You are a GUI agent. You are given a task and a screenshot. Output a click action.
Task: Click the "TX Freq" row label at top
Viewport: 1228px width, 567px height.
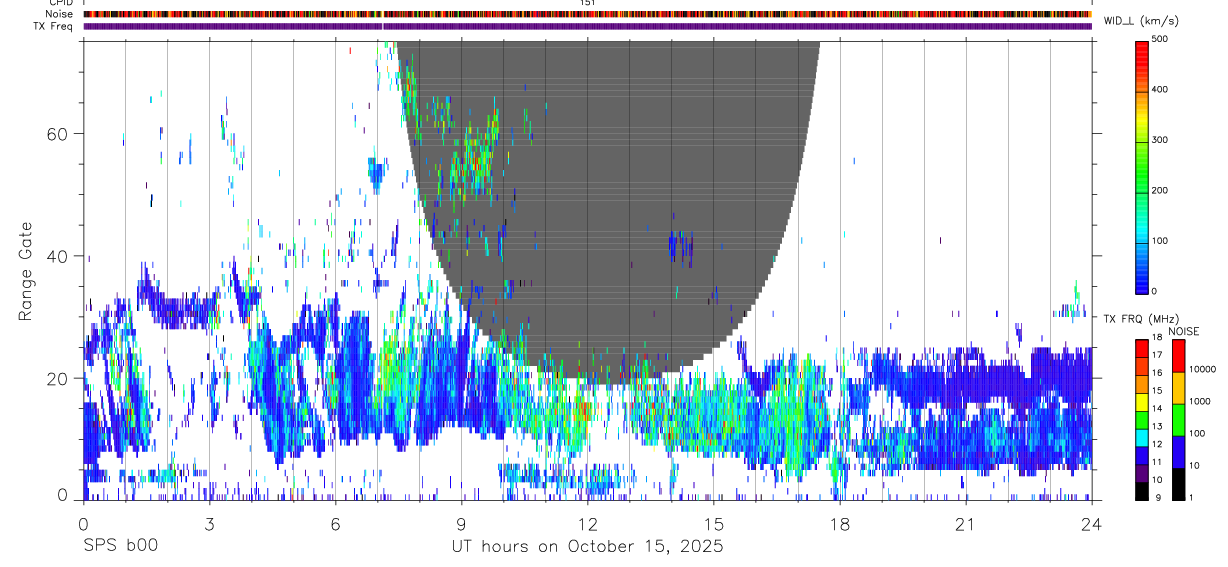point(53,26)
